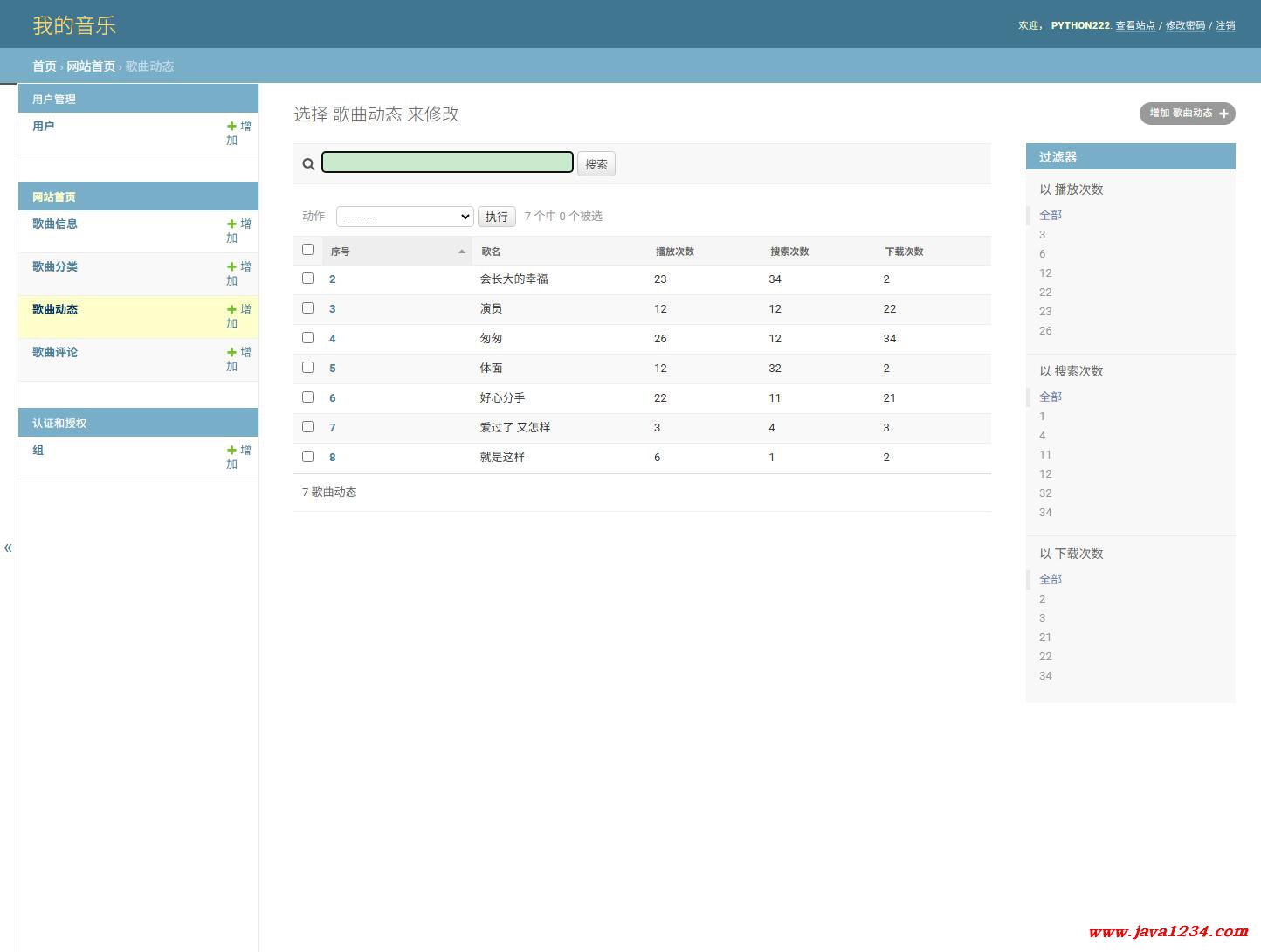Filter 播放次数 by value 26
This screenshot has height=952, width=1261.
click(x=1045, y=331)
